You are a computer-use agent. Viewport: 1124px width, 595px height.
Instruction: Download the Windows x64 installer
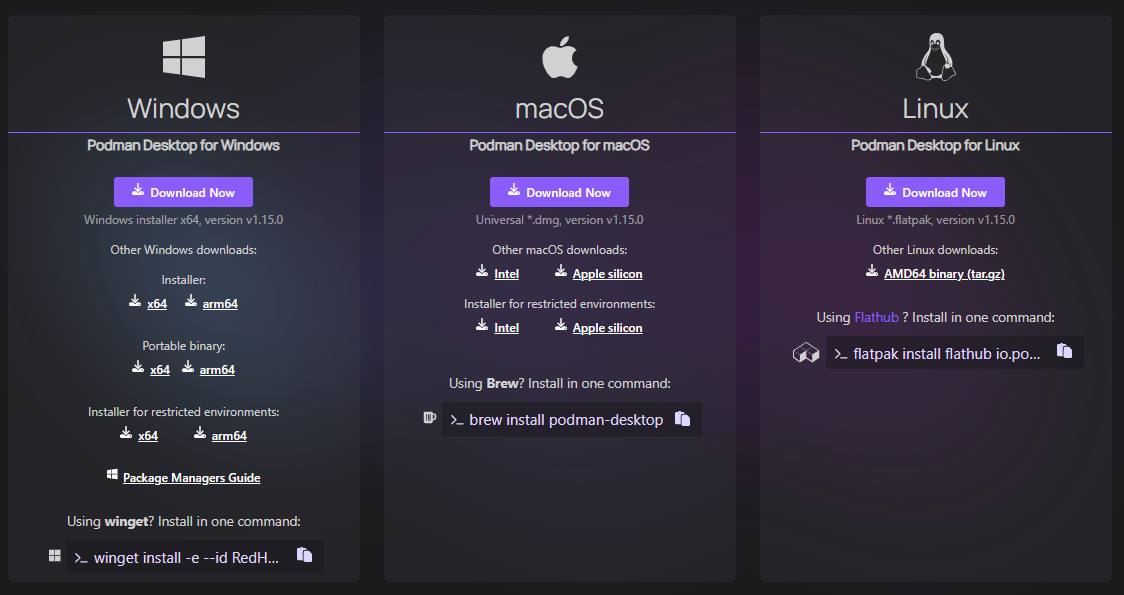click(x=157, y=303)
